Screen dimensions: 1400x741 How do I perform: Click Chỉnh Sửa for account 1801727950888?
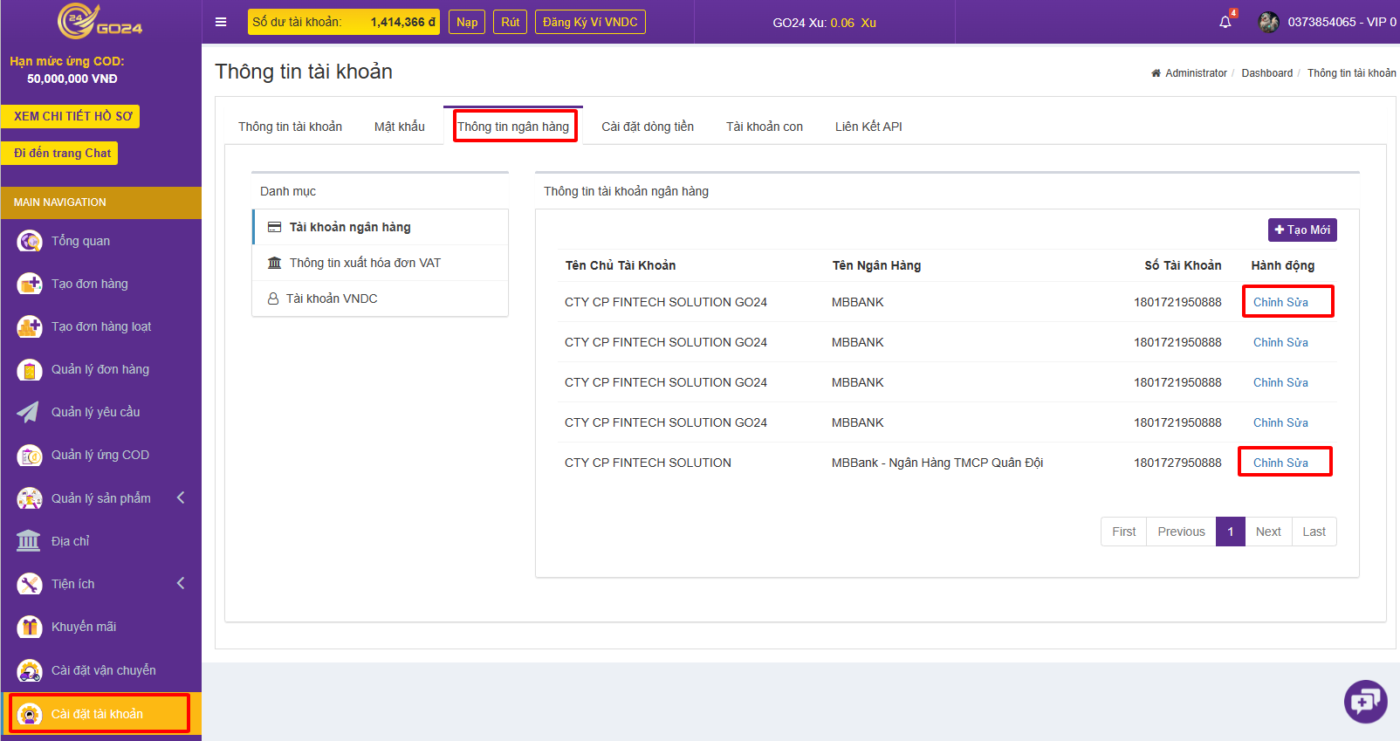point(1280,463)
